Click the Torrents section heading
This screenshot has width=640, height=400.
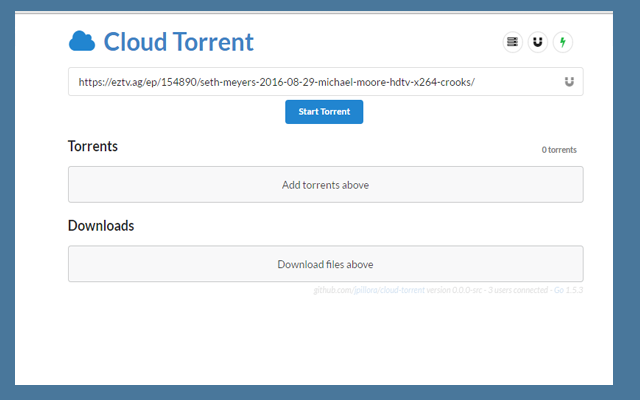click(x=93, y=146)
